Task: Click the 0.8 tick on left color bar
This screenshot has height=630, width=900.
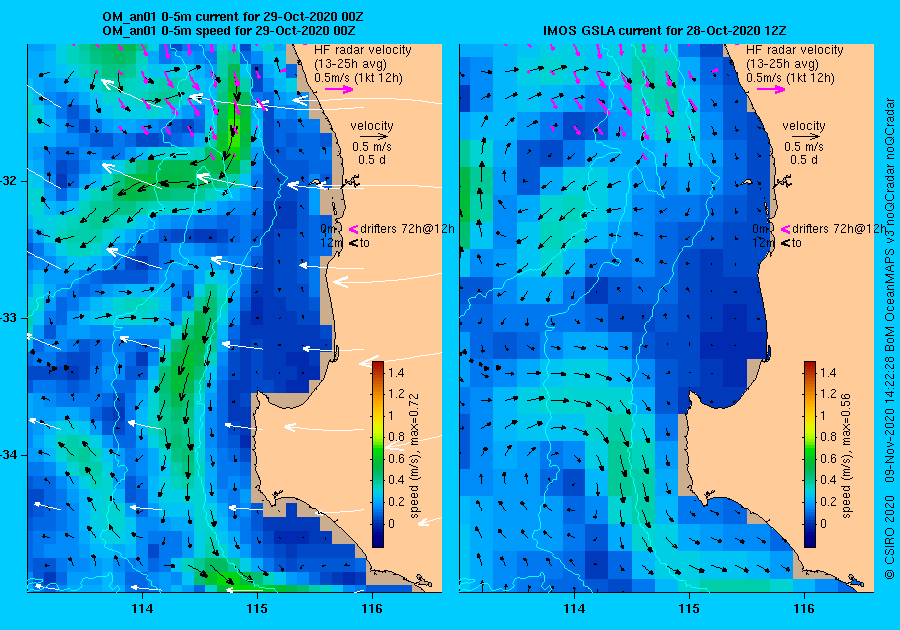Action: (x=396, y=437)
